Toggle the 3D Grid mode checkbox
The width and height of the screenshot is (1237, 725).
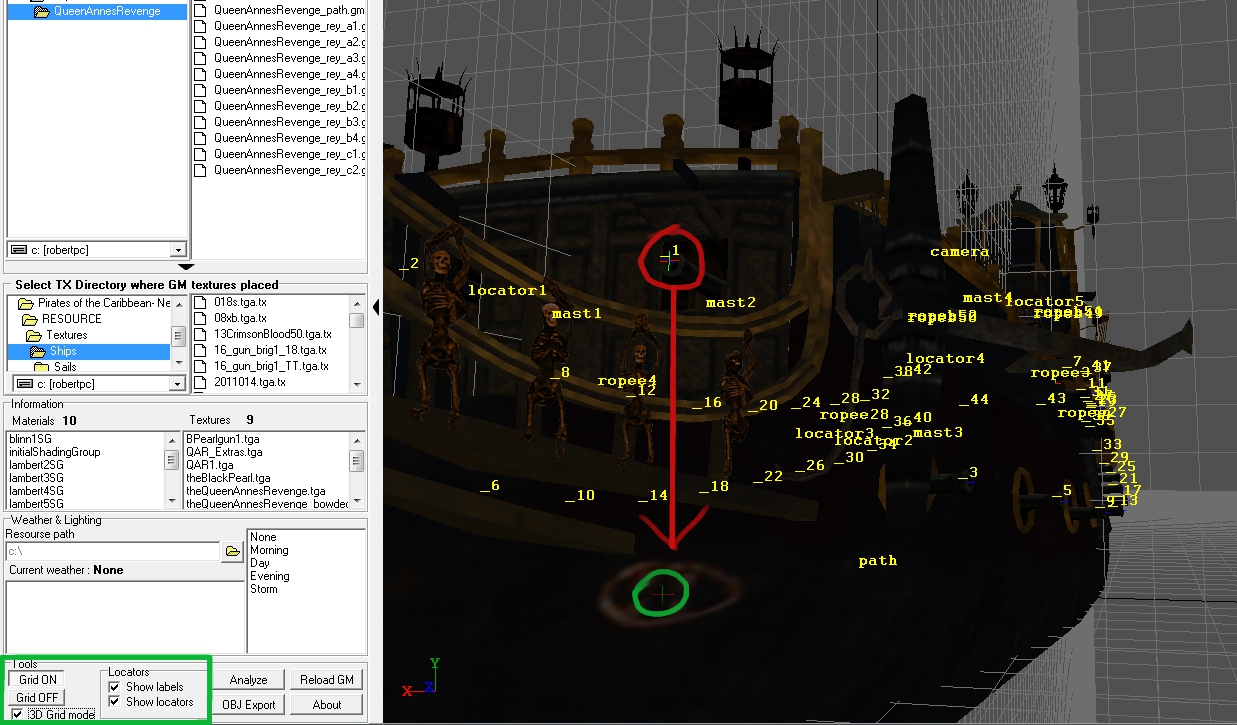point(18,715)
